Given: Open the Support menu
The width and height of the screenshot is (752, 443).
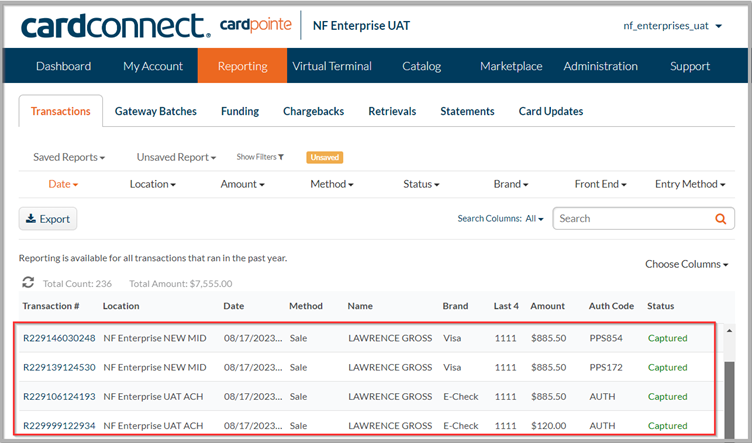Looking at the screenshot, I should [690, 66].
